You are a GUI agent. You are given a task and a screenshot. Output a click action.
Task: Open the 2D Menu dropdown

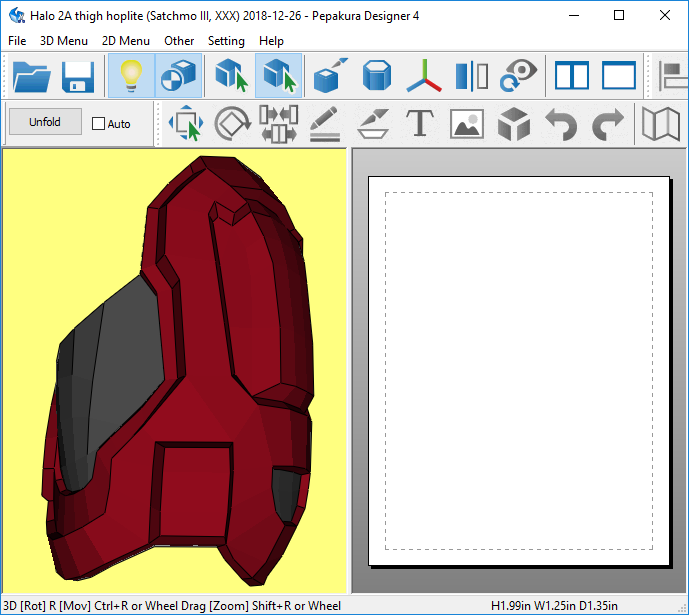click(x=126, y=41)
